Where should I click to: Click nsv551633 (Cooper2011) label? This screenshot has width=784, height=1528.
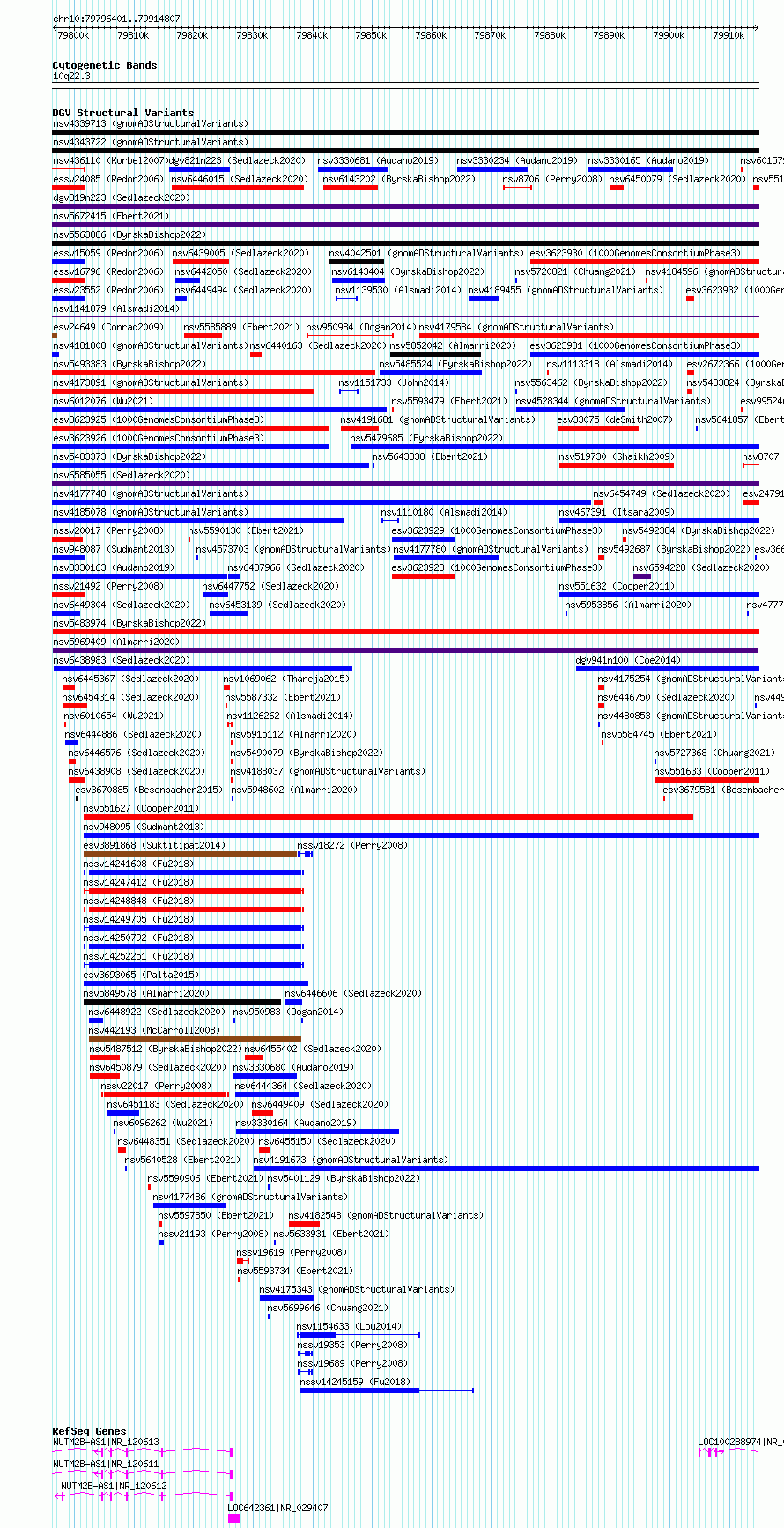click(712, 771)
